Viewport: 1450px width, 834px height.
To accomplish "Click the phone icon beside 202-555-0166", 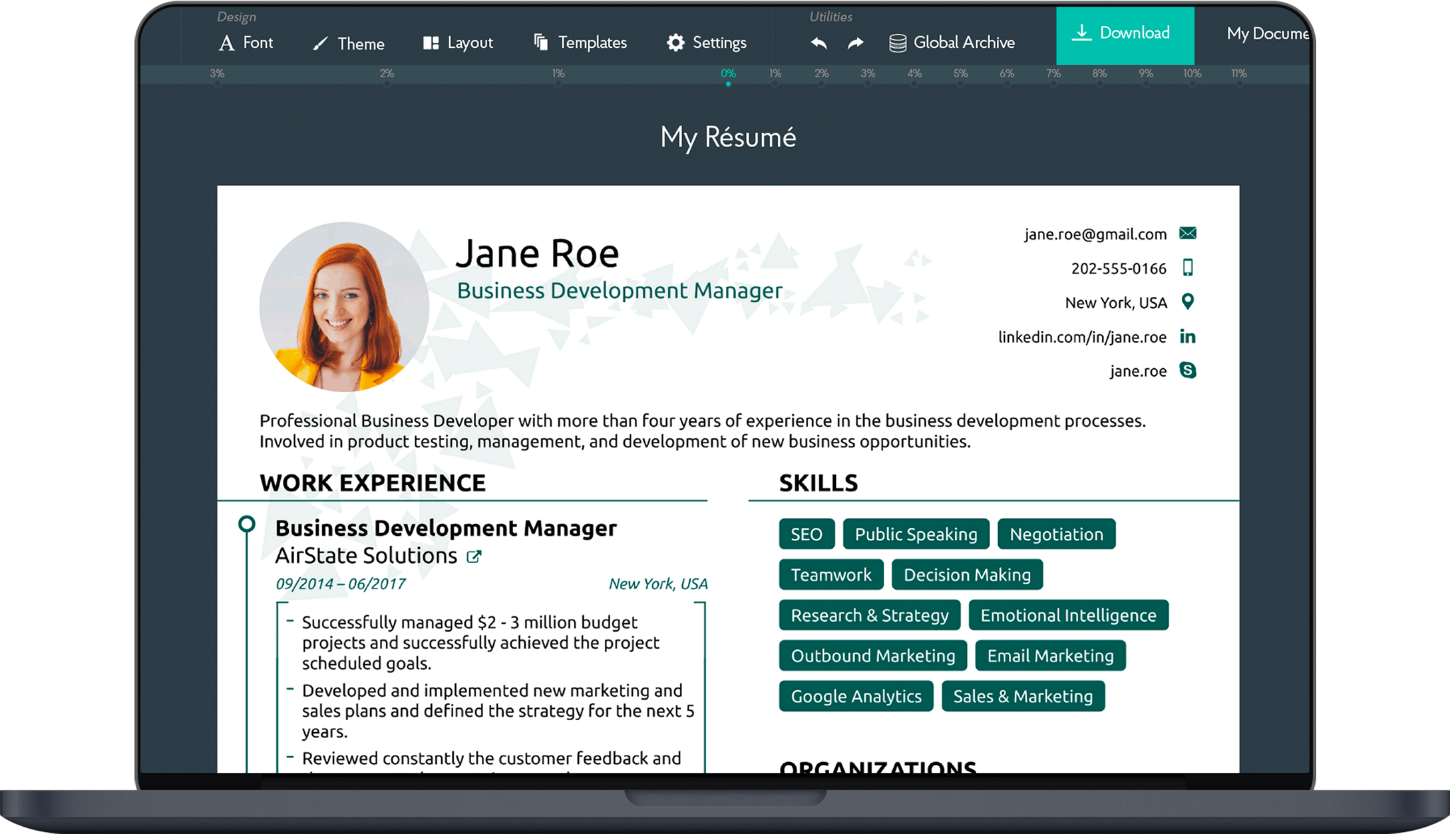I will (1187, 268).
